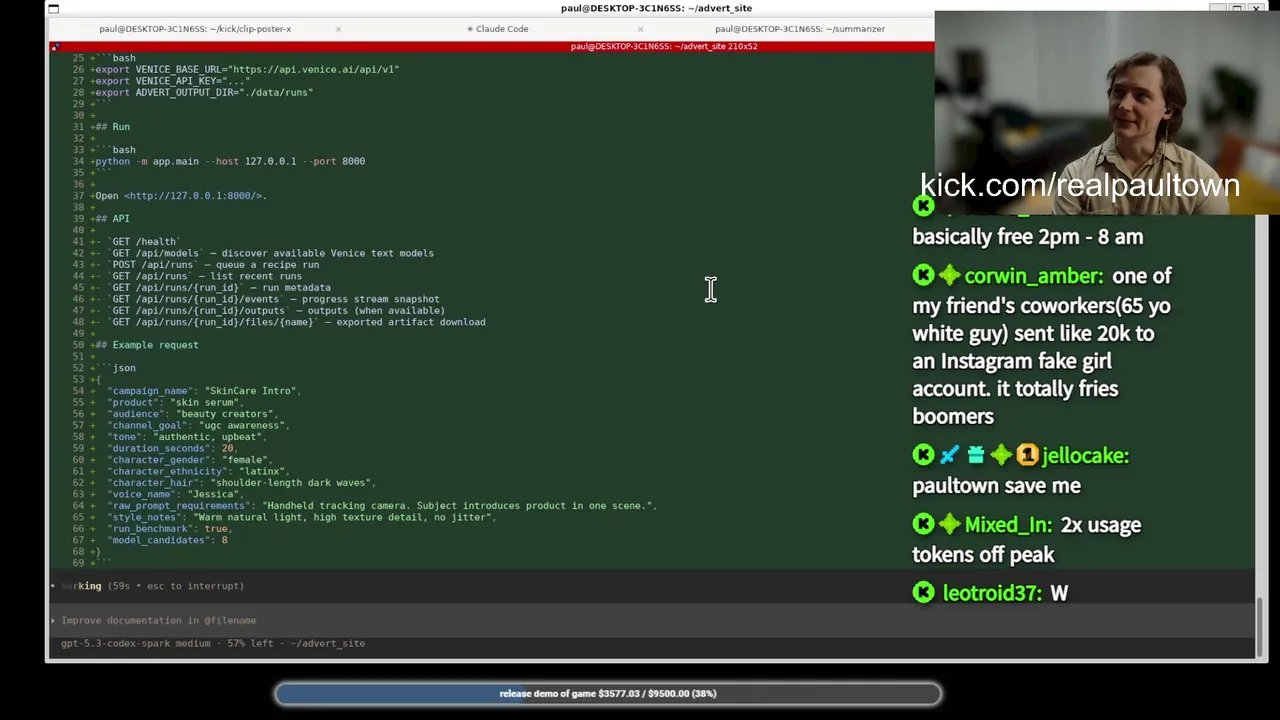1280x720 pixels.
Task: Open corwin_amber's username in chat
Action: pyautogui.click(x=1034, y=276)
